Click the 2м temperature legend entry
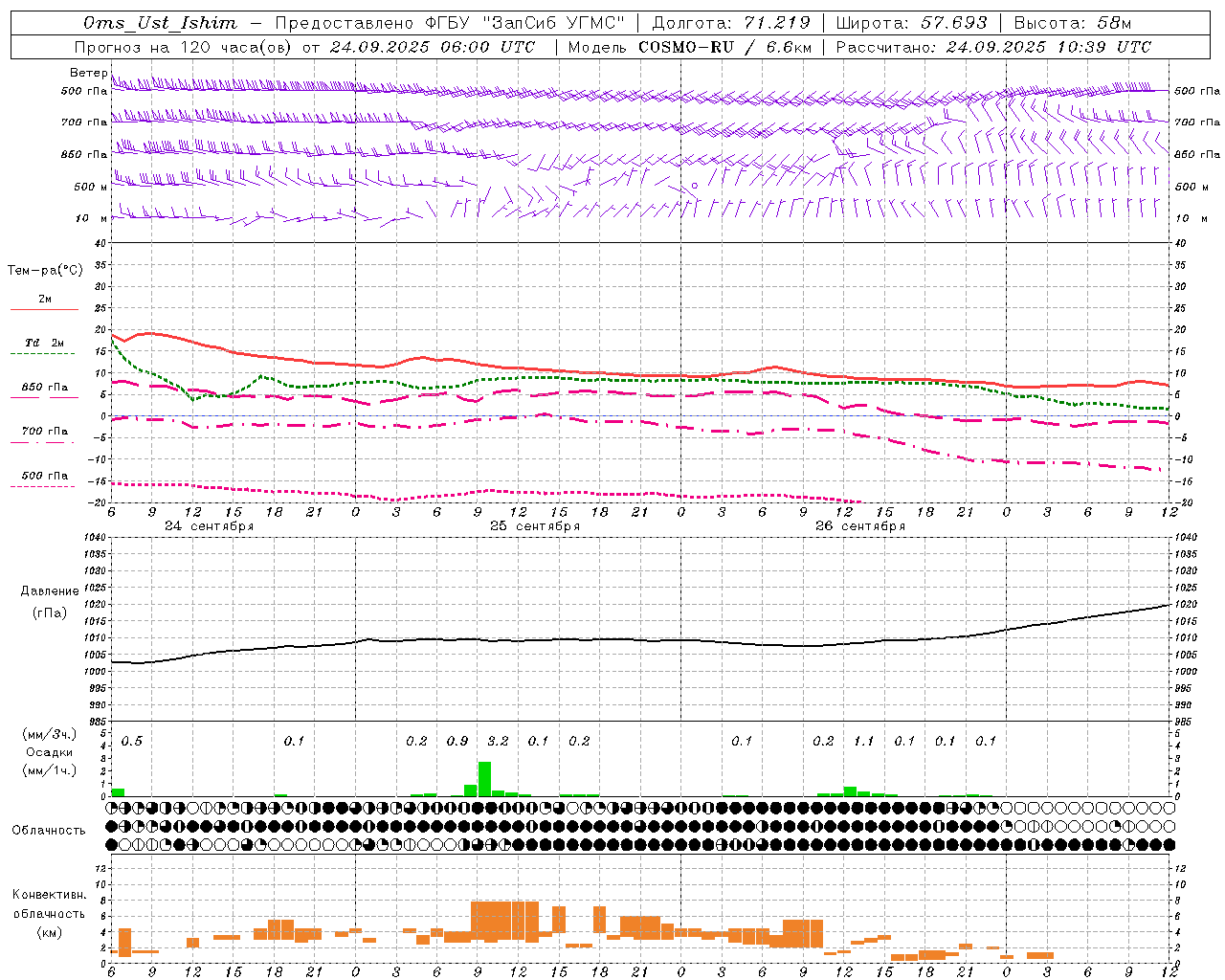Screen dimensions: 1225x980 point(45,300)
